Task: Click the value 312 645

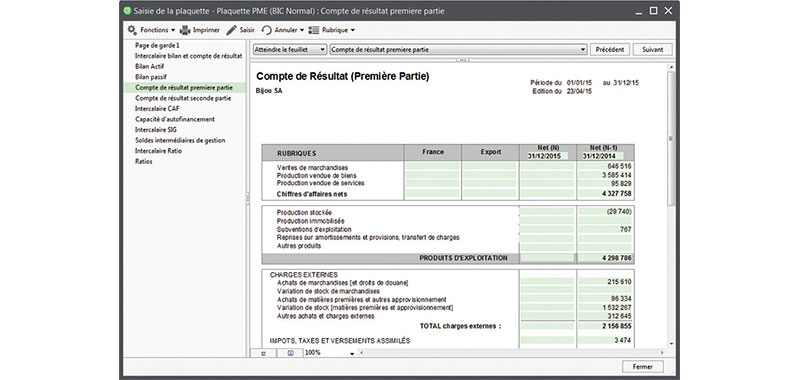Action: click(619, 316)
